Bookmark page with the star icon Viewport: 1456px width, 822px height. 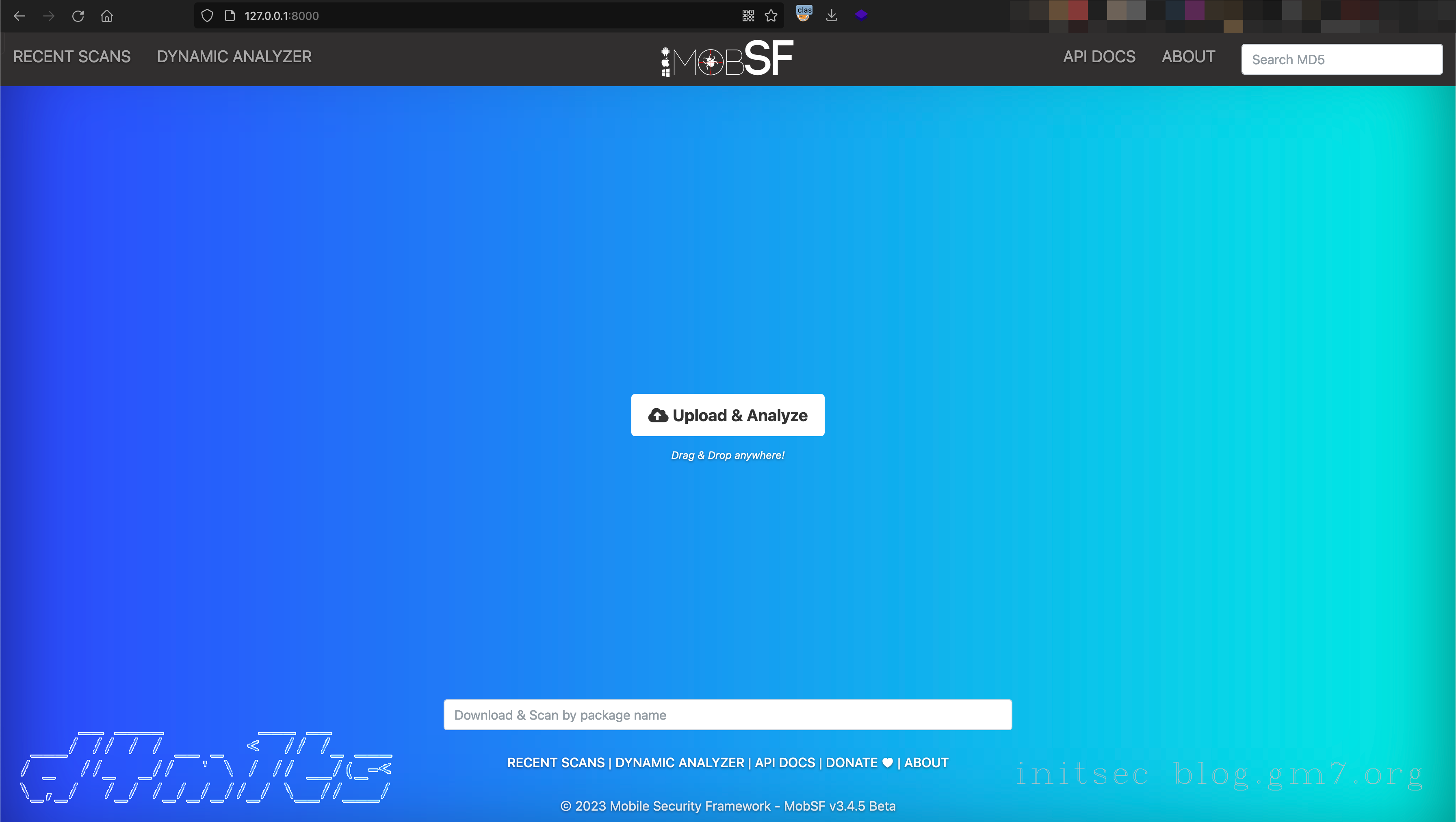point(771,16)
